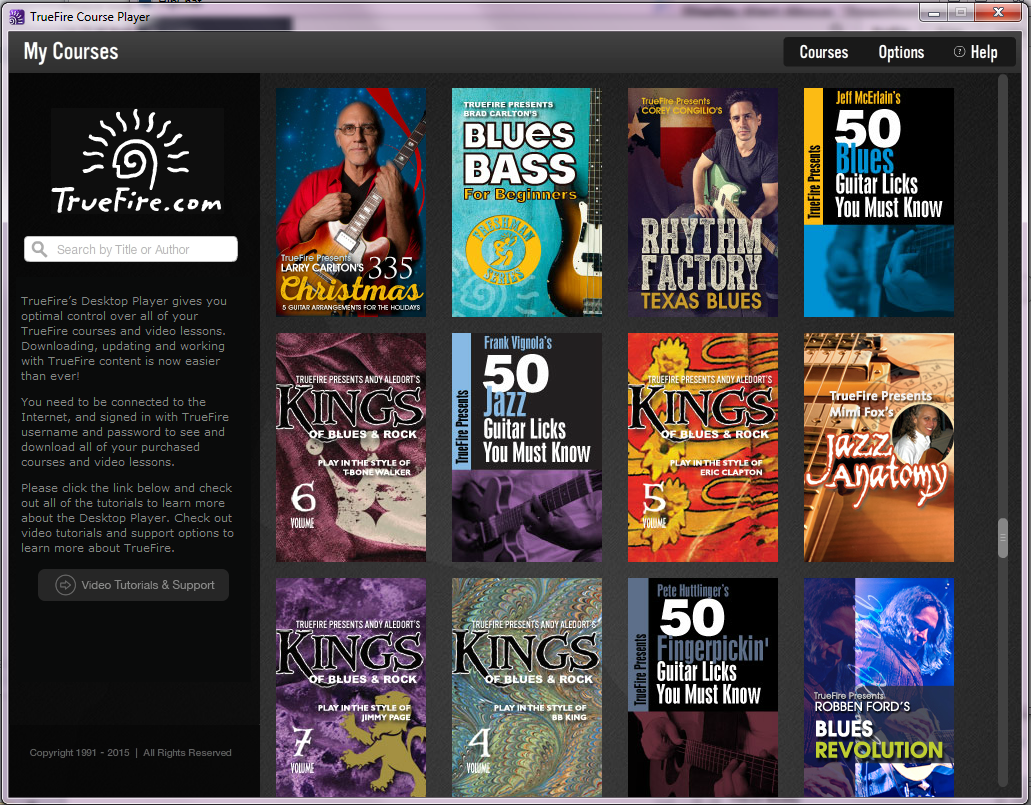Image resolution: width=1031 pixels, height=805 pixels.
Task: Minimize the TrueFire Course Player window
Action: point(933,12)
